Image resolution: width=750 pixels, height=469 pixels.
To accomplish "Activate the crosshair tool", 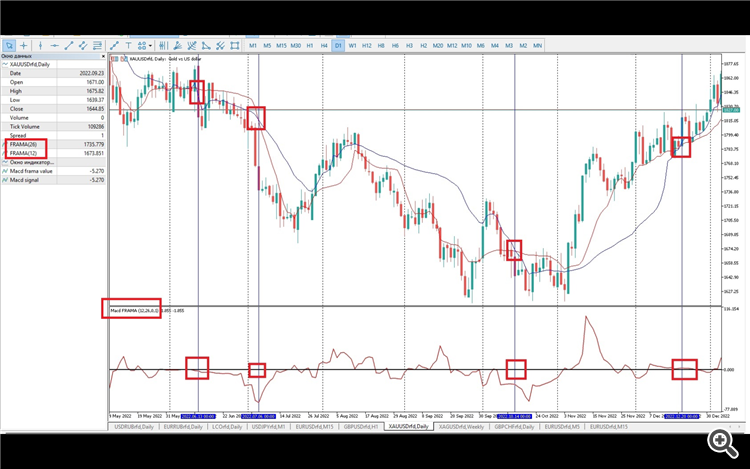I will pyautogui.click(x=23, y=45).
